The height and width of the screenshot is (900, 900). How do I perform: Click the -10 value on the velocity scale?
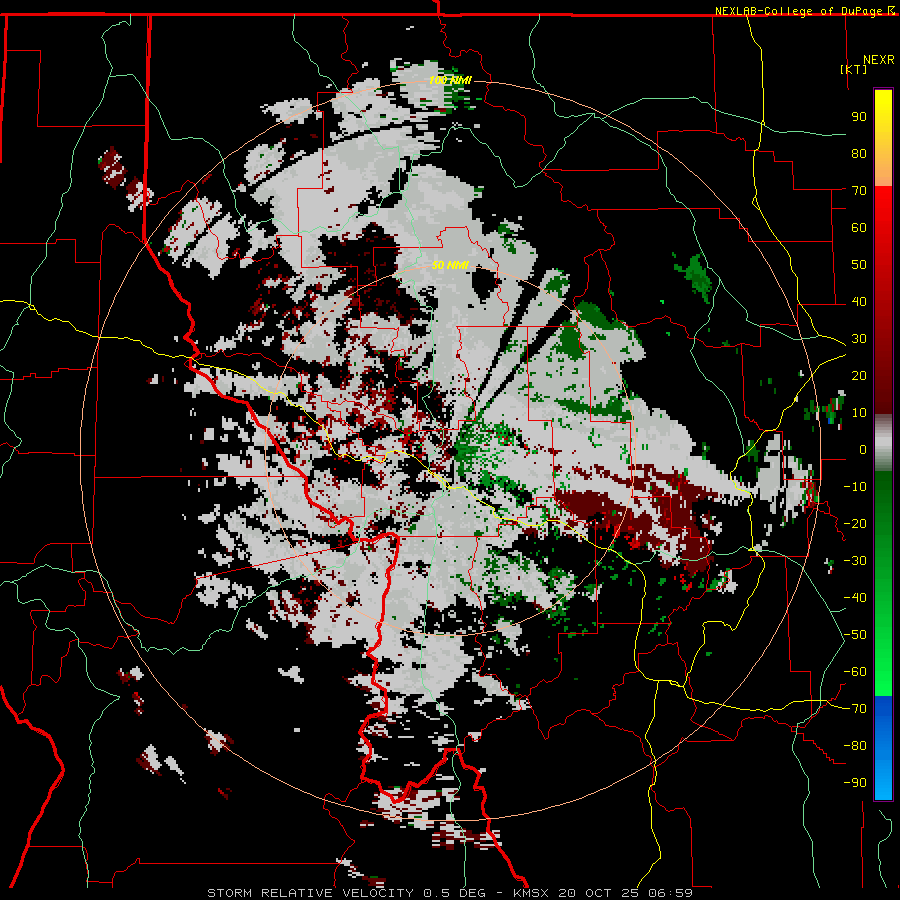point(855,487)
